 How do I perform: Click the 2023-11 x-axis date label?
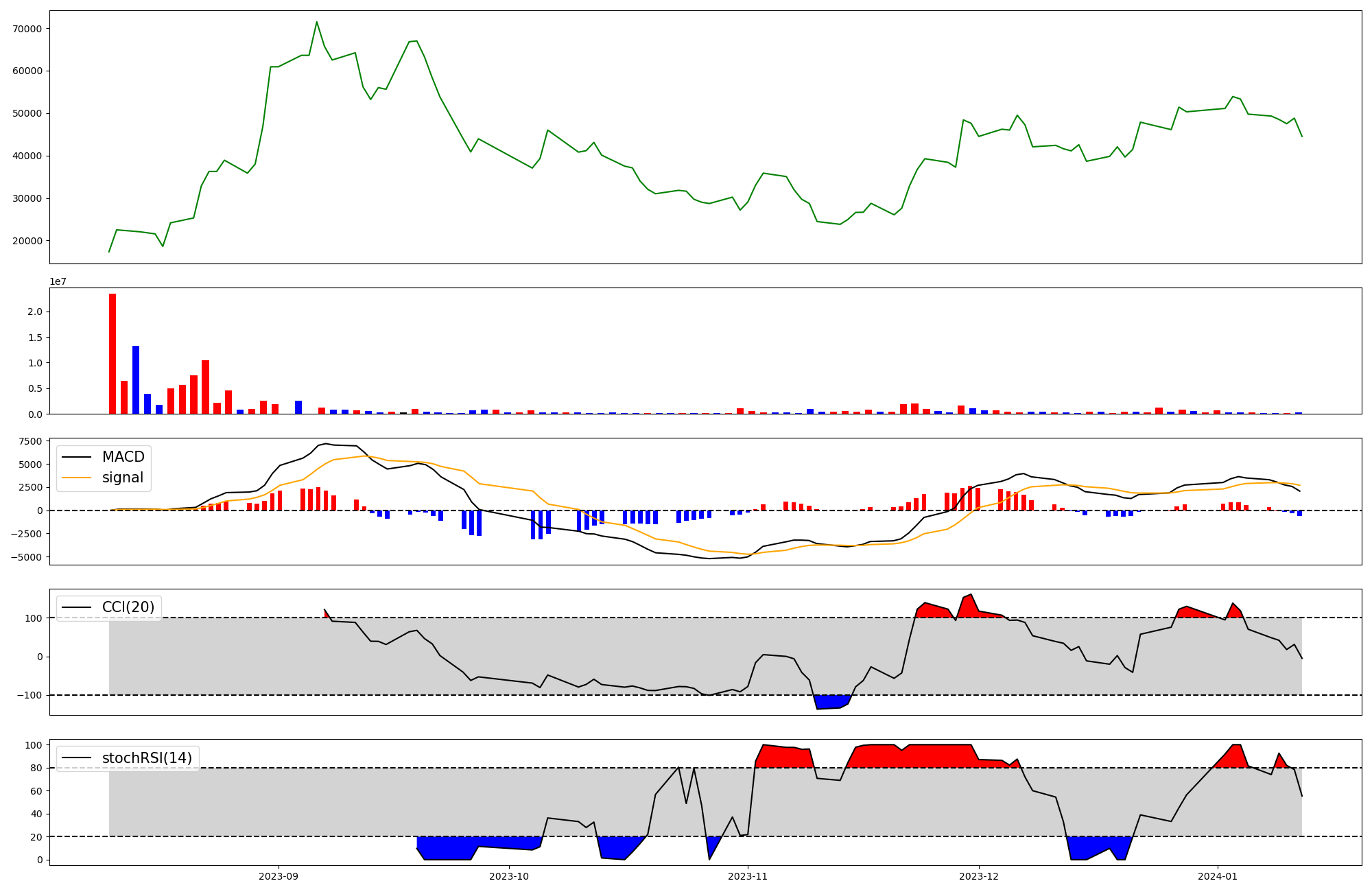(747, 876)
